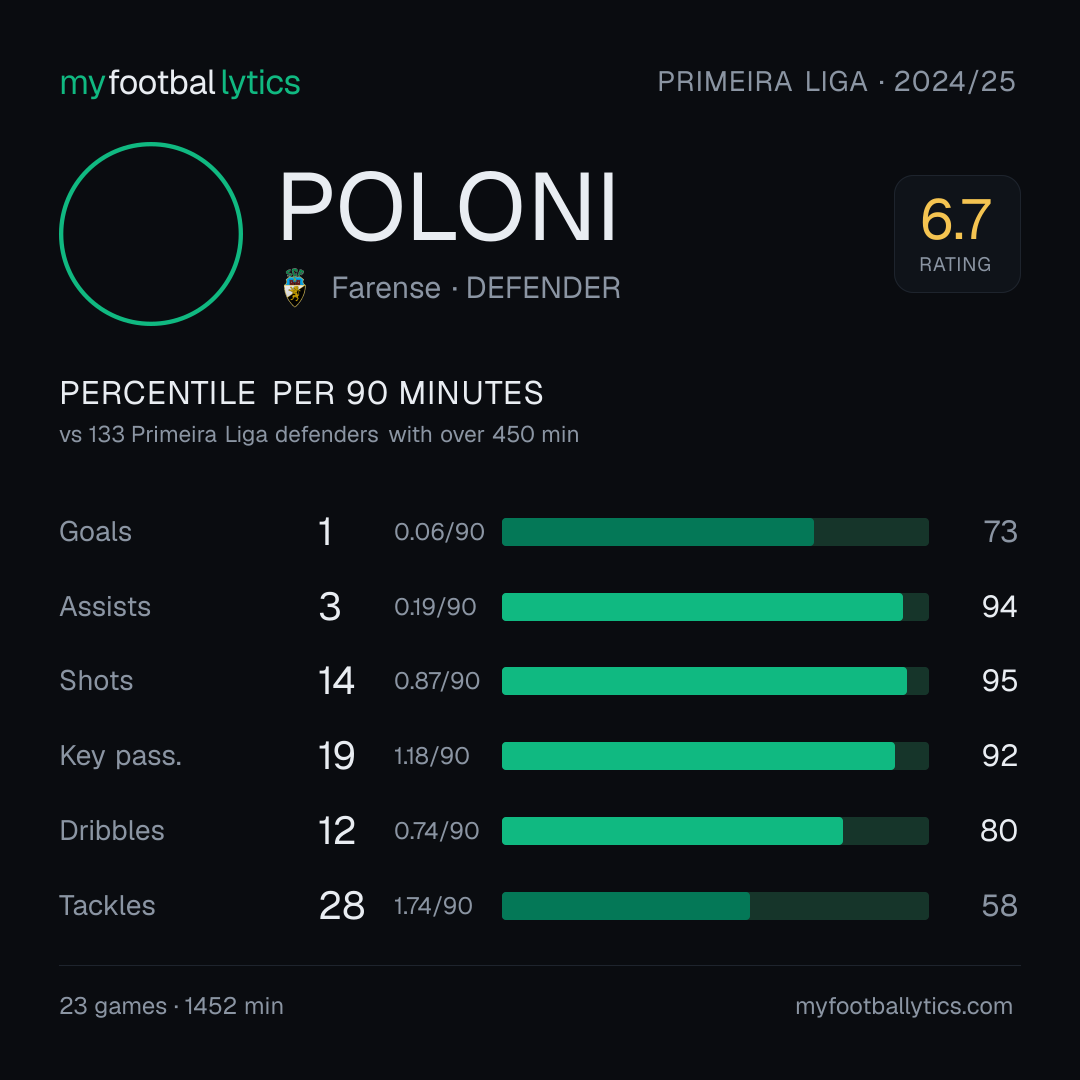Click the Farense club crest icon
Screen dimensions: 1080x1080
coord(295,288)
